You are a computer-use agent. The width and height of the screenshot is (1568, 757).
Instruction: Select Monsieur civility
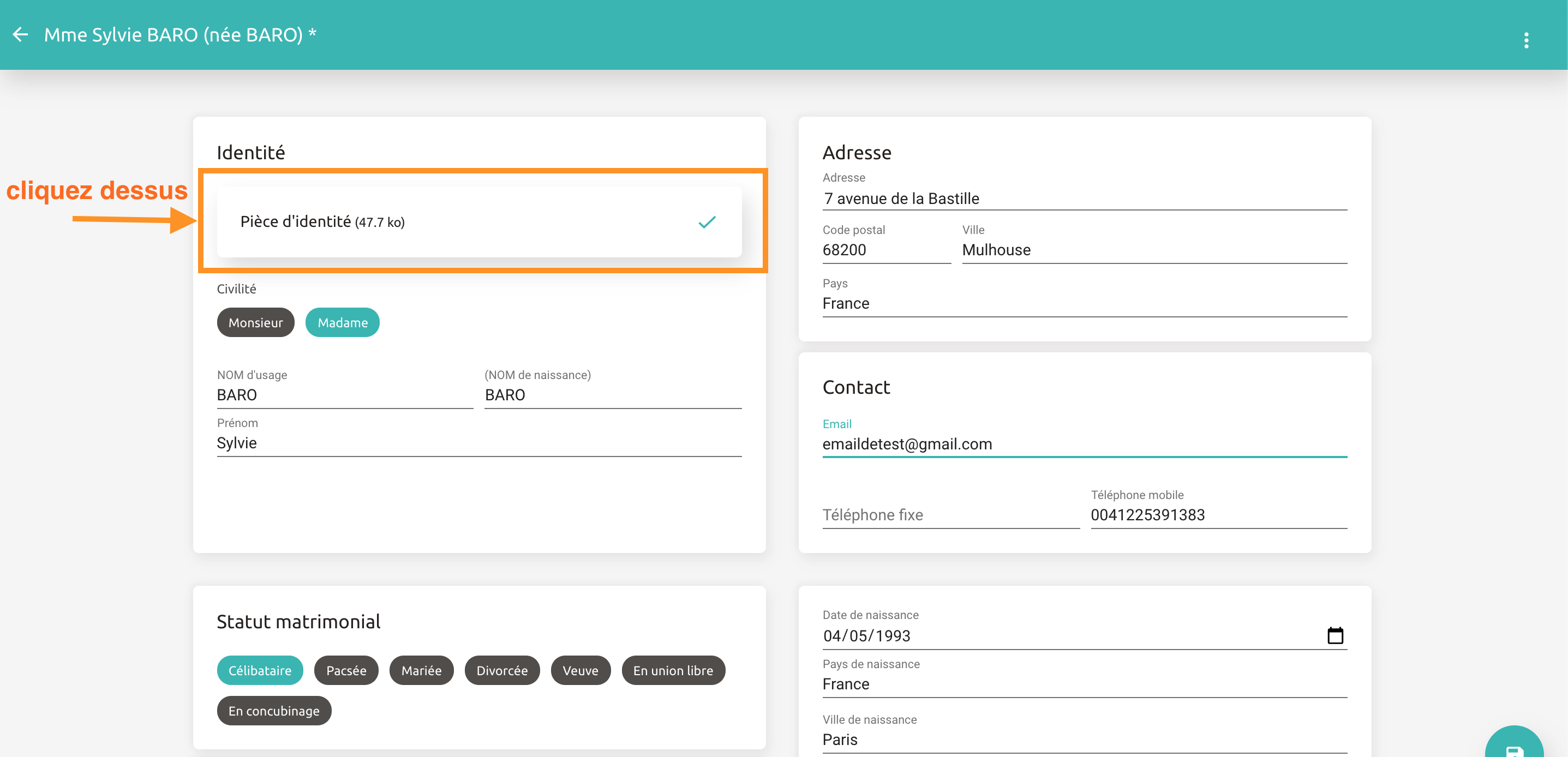coord(255,322)
